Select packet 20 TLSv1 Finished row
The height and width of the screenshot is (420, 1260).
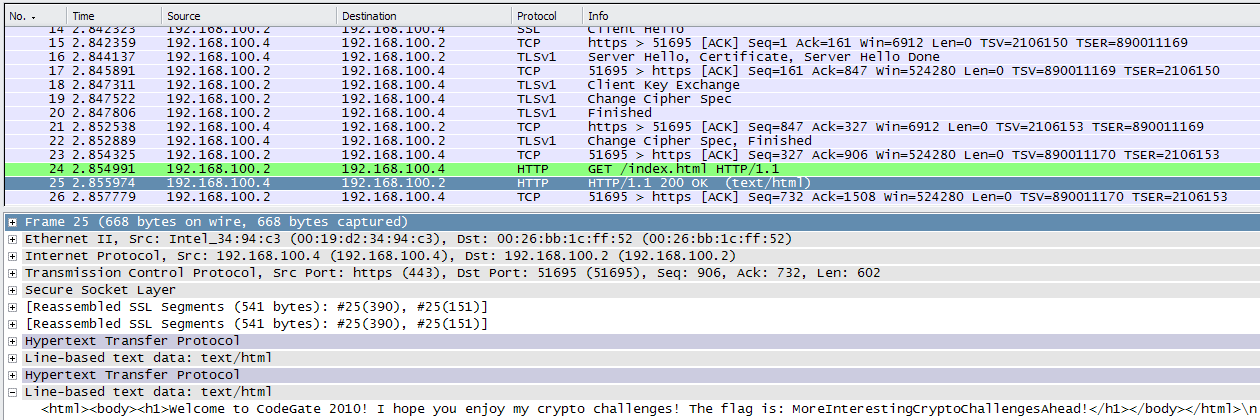point(619,113)
